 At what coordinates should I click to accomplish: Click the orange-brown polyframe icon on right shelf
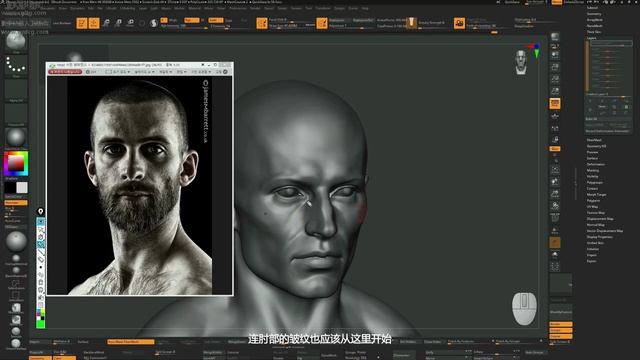point(555,243)
